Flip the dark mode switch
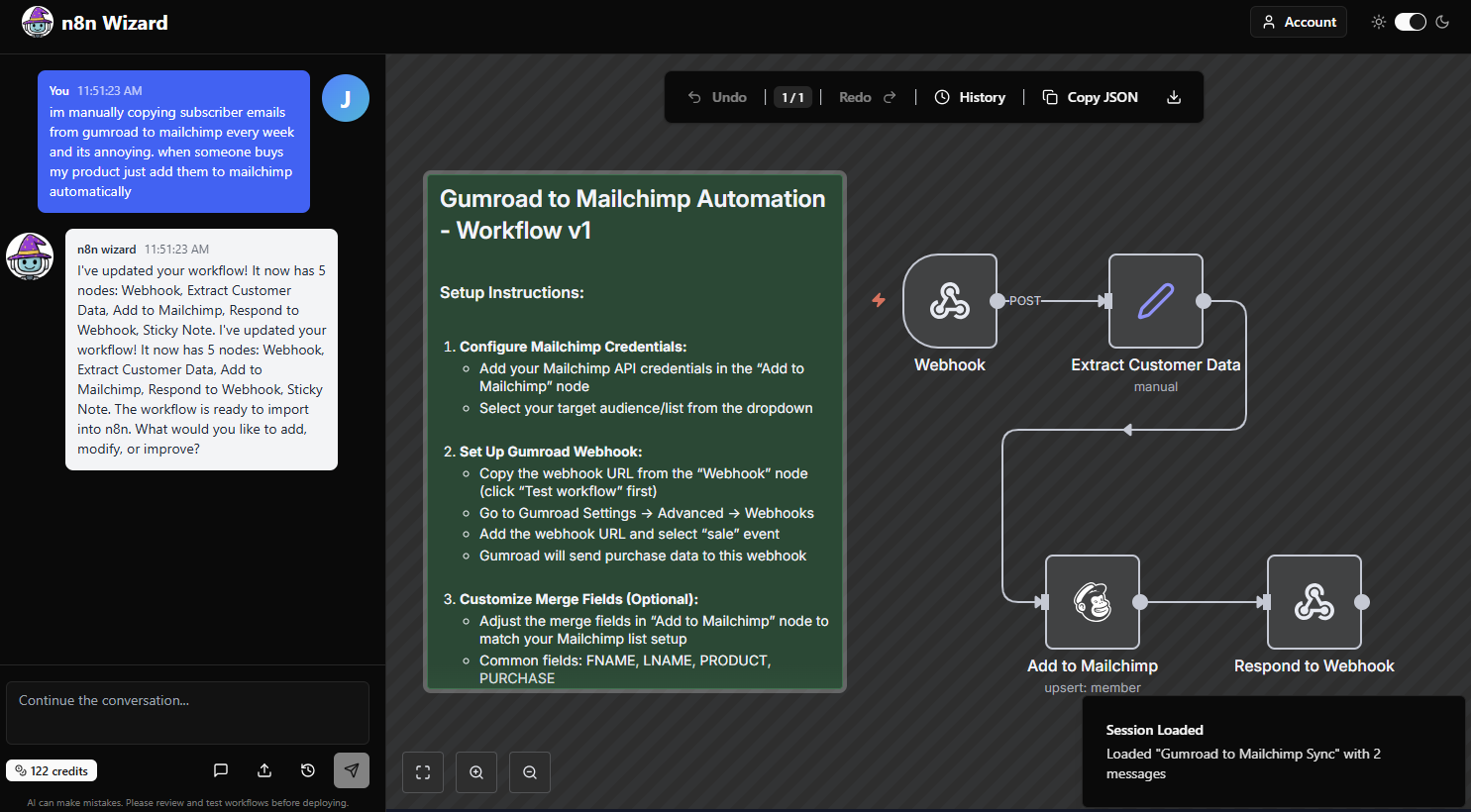Viewport: 1471px width, 812px height. [x=1410, y=21]
